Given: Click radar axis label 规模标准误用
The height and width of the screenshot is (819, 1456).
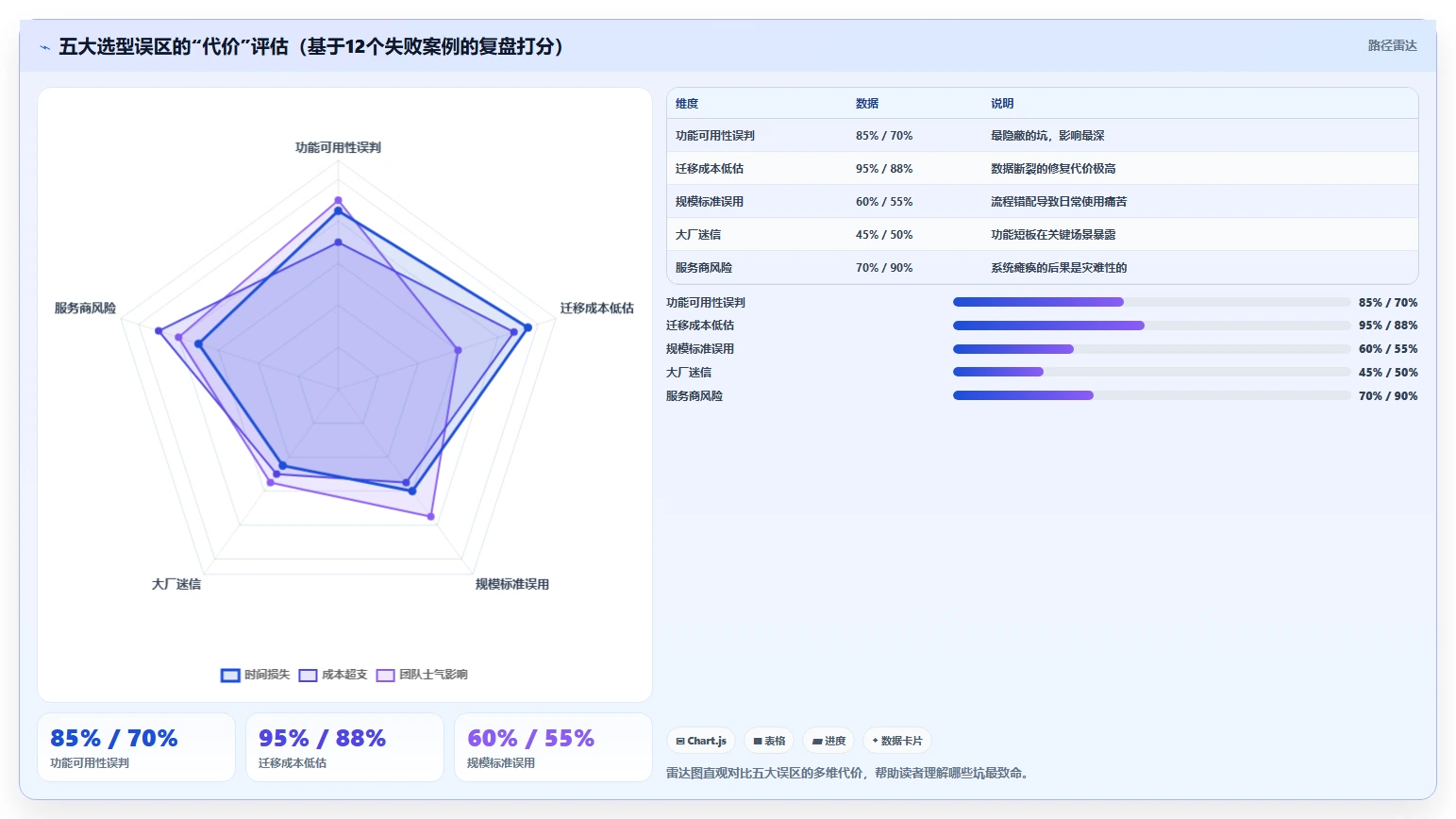Looking at the screenshot, I should 512,585.
